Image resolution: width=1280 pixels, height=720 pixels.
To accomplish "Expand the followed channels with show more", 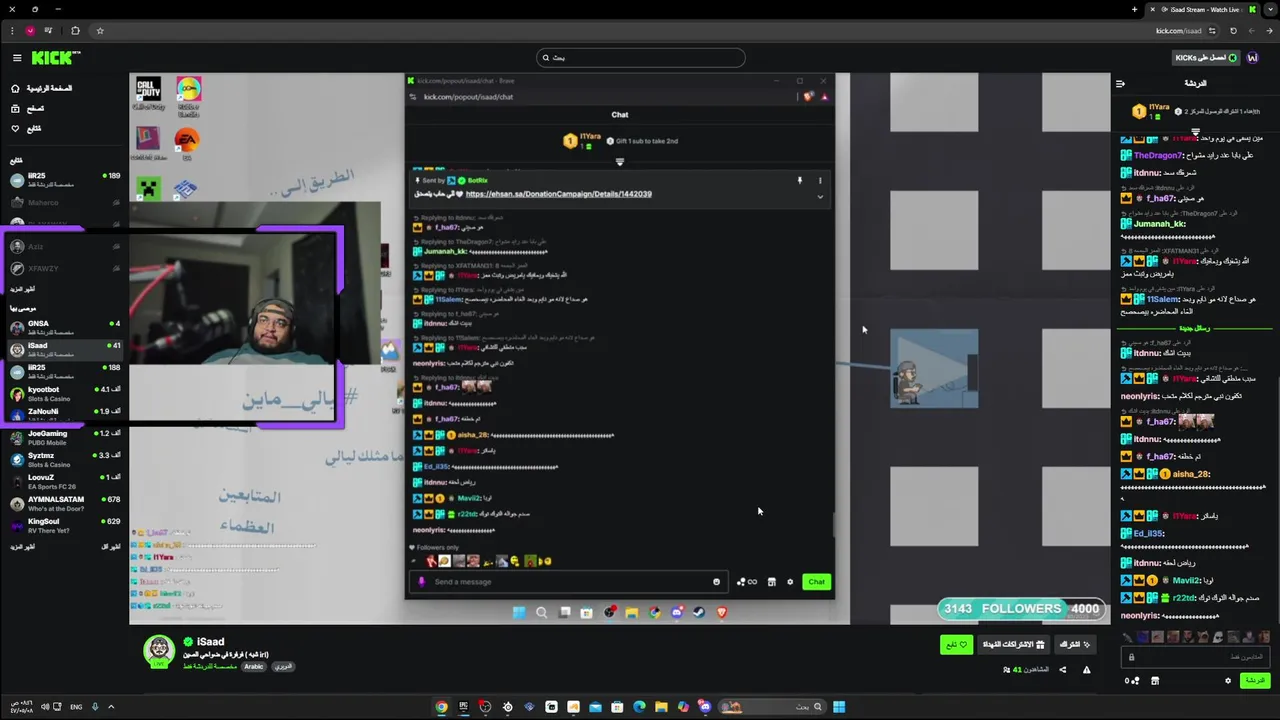I will tap(22, 289).
